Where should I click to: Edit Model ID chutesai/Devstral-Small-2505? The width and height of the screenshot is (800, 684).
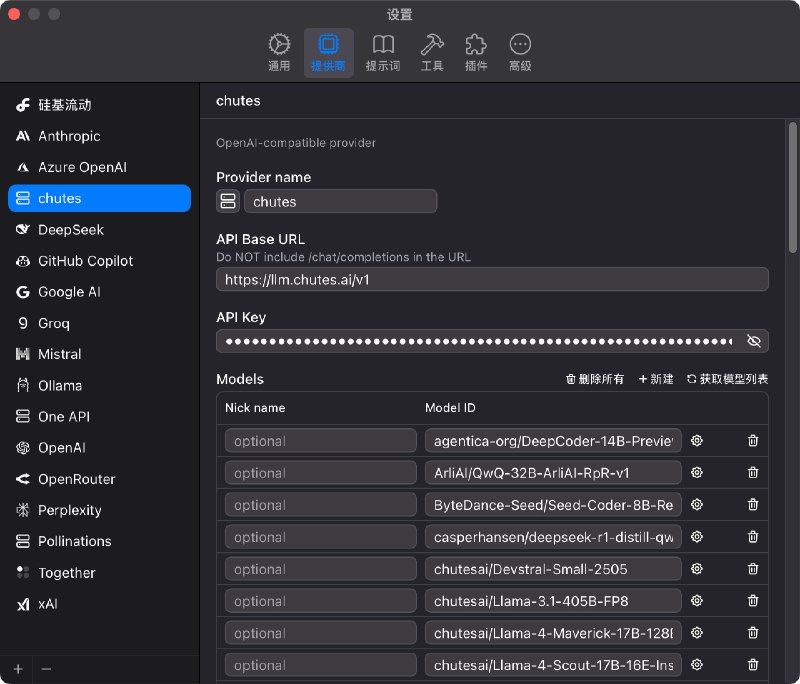[553, 569]
